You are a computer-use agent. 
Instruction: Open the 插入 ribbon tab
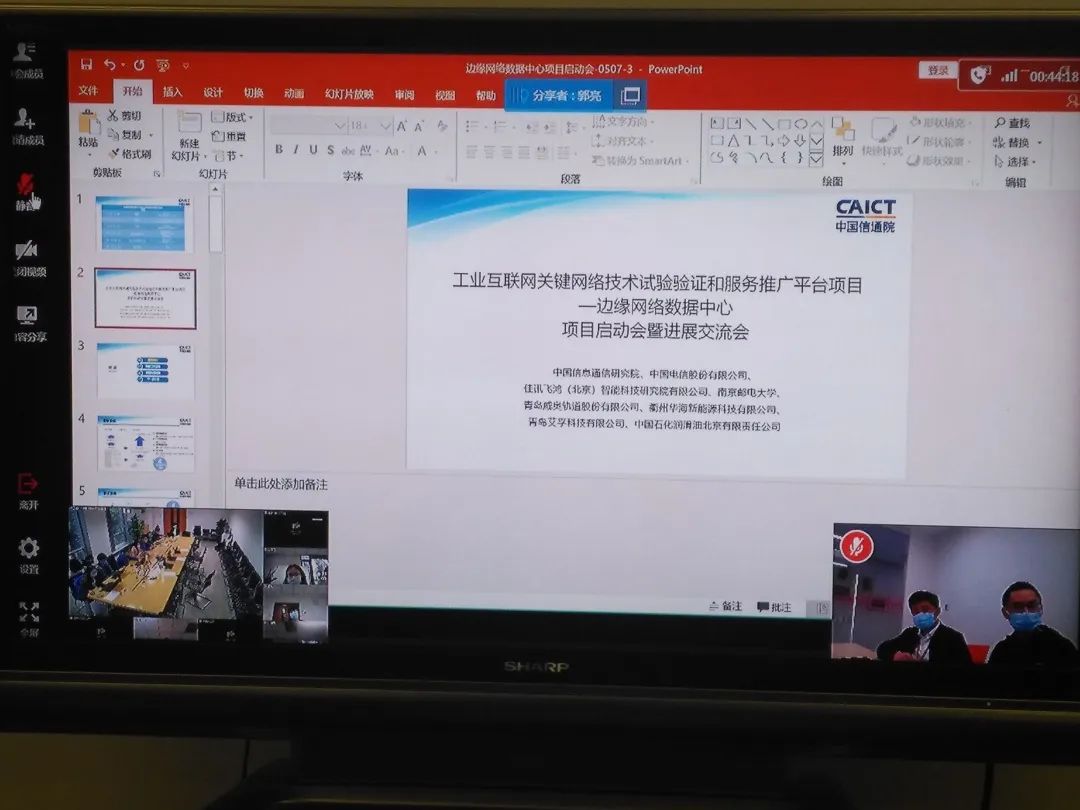pyautogui.click(x=173, y=92)
